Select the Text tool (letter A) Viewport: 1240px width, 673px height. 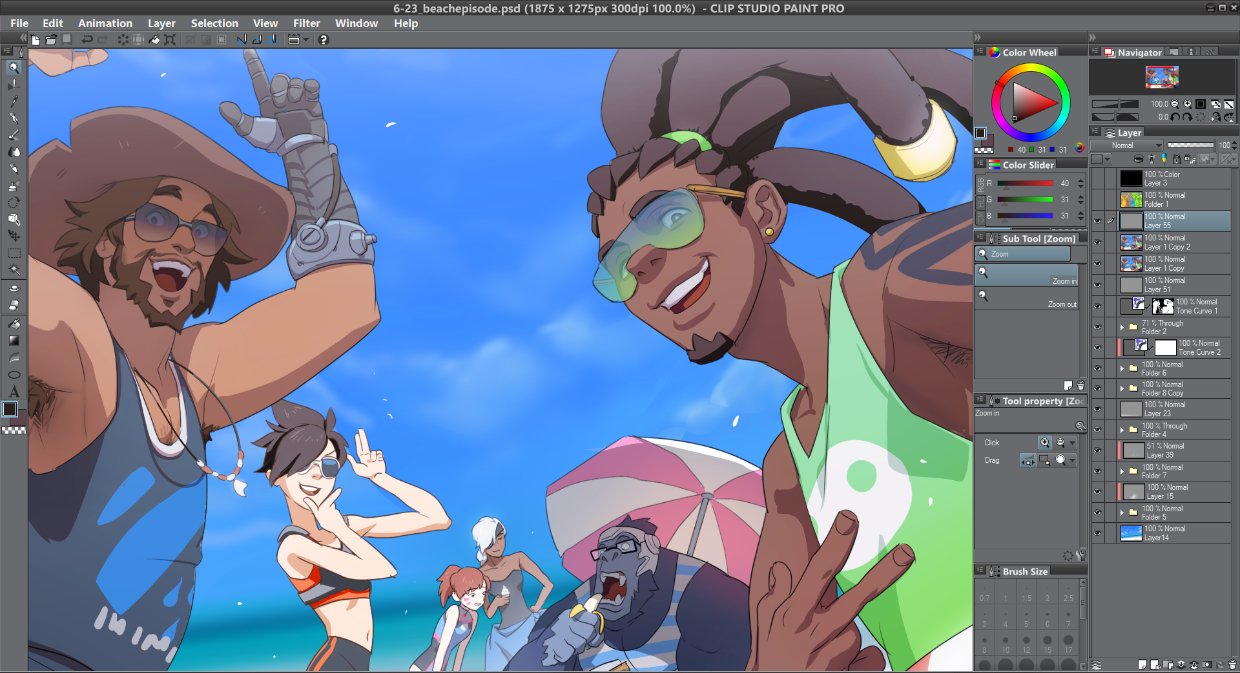pos(14,392)
